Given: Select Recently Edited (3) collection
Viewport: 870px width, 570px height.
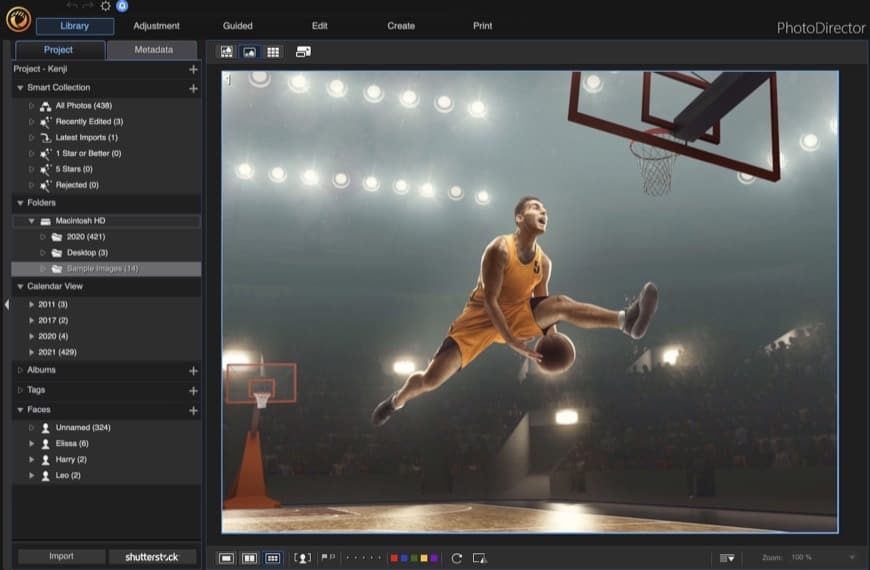Looking at the screenshot, I should [89, 122].
